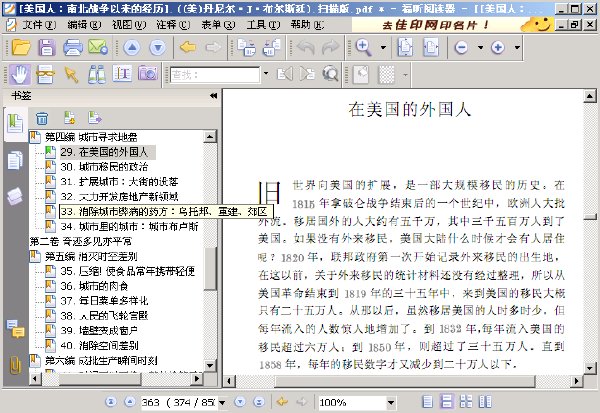The height and width of the screenshot is (413, 600).
Task: Open the 帮助 menu
Action: point(307,25)
